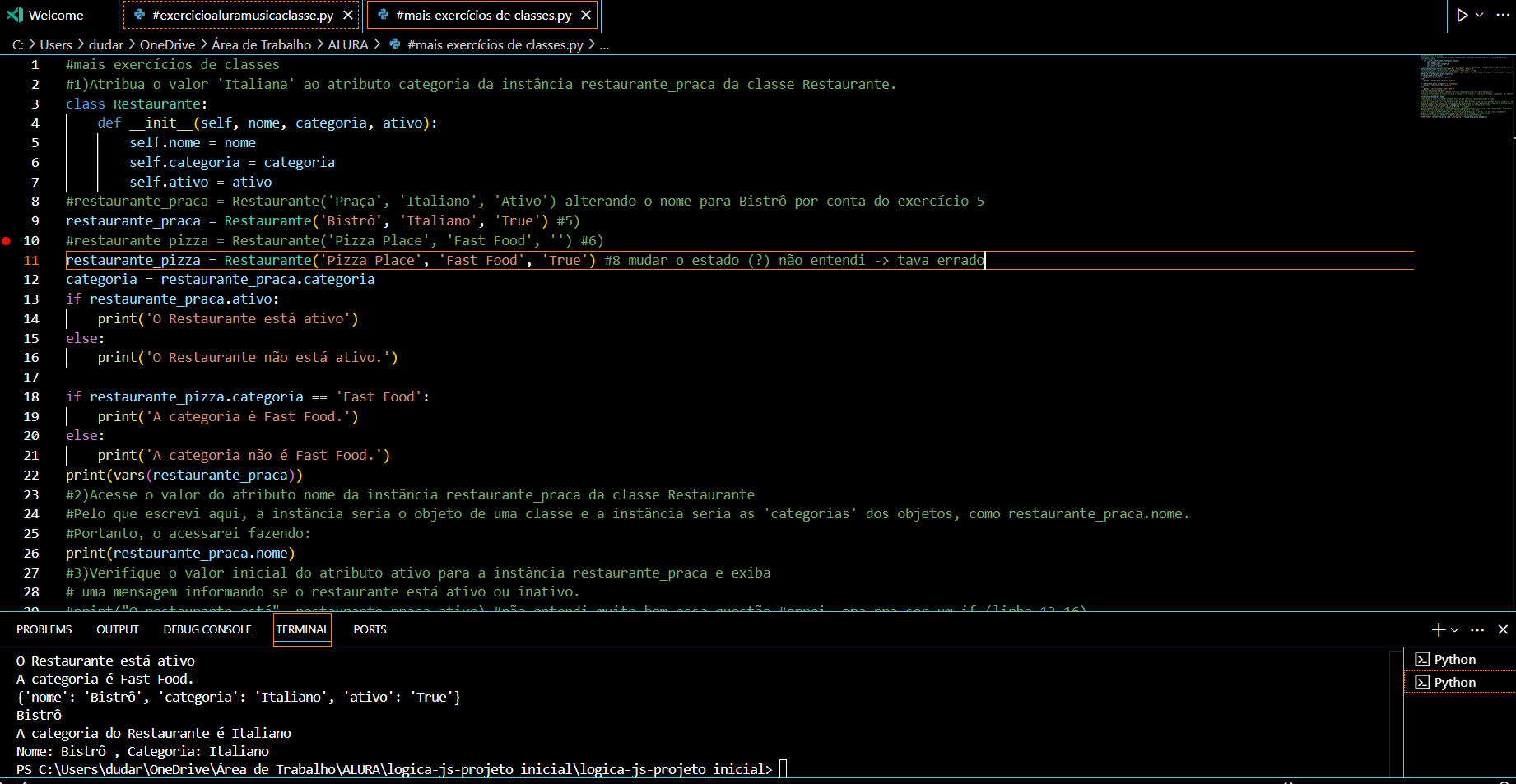Open panel views and more actions ellipsis
Screen dimensions: 1516x784
tap(1477, 629)
